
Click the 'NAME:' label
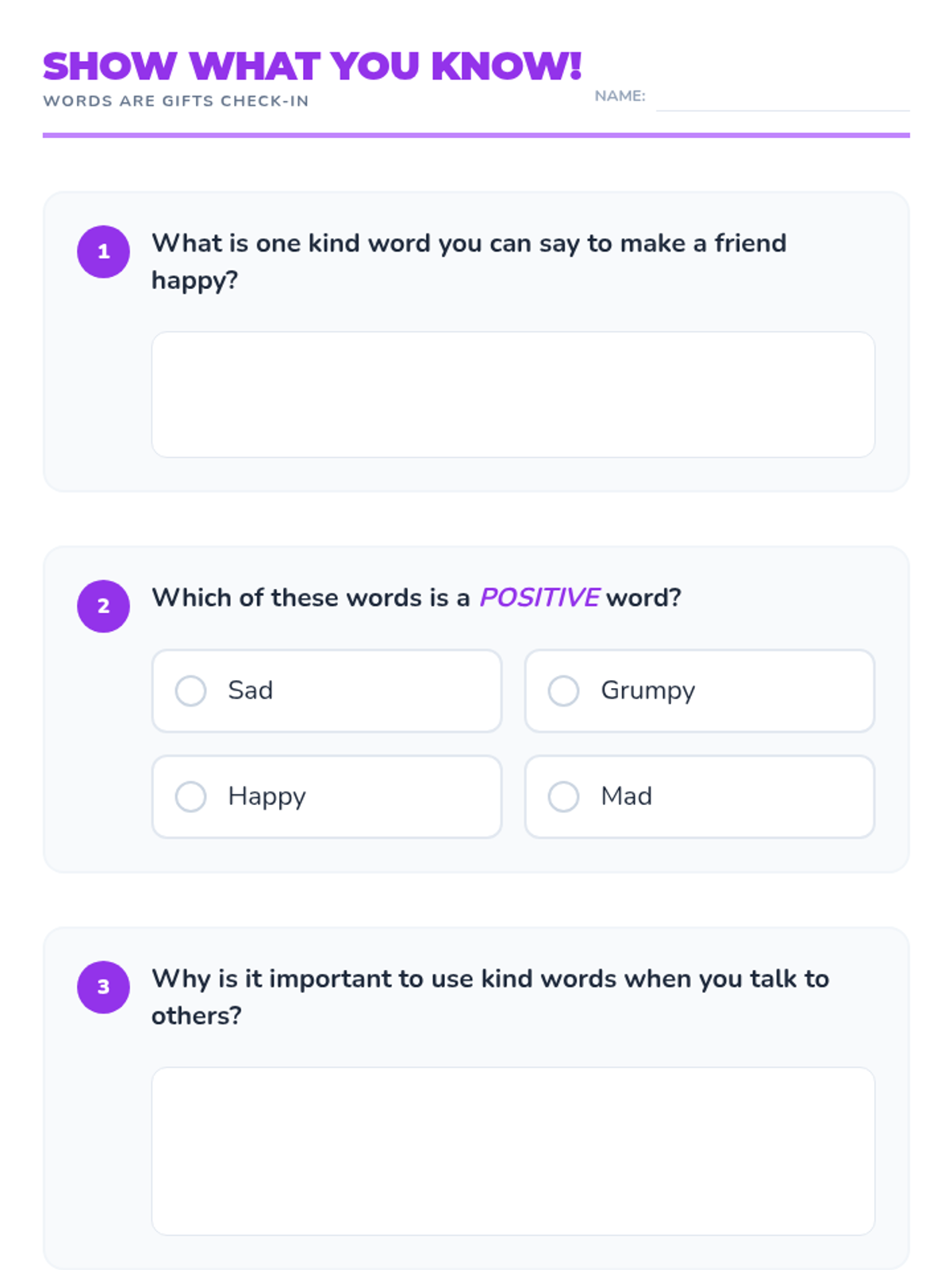[620, 96]
